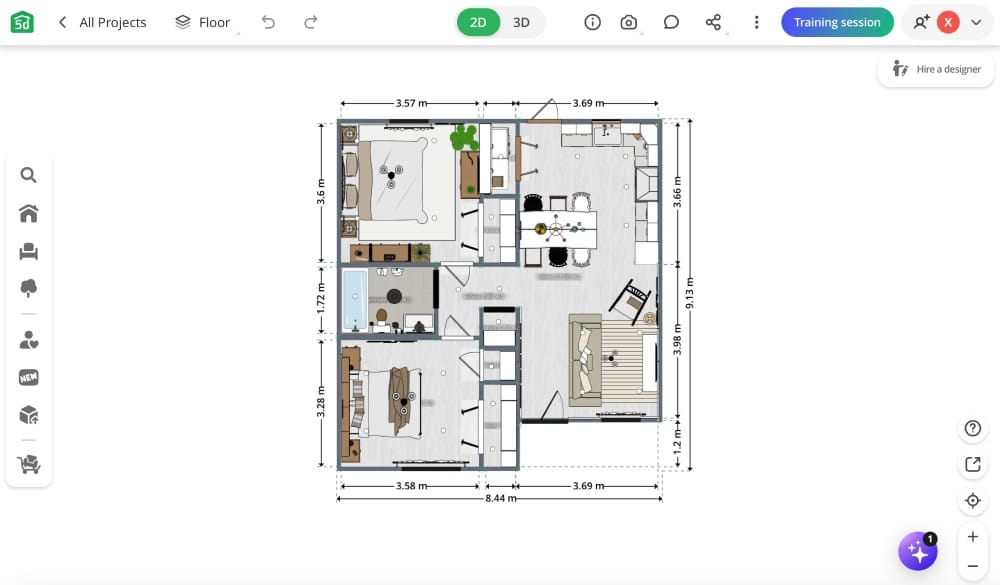Switch to 3D view mode
Viewport: 1000px width, 585px height.
(x=519, y=21)
